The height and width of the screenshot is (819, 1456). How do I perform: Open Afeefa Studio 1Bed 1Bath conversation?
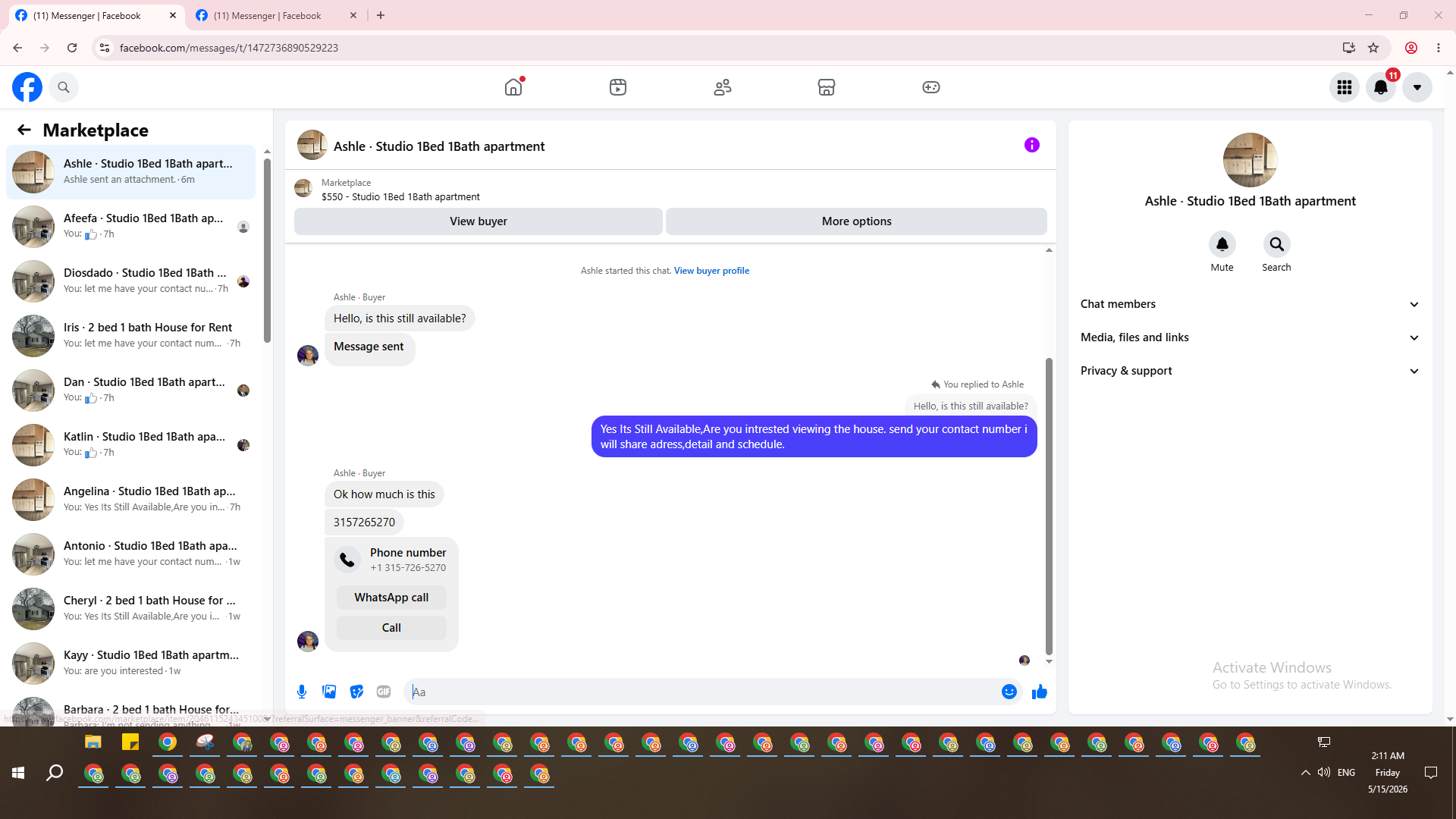click(x=130, y=227)
